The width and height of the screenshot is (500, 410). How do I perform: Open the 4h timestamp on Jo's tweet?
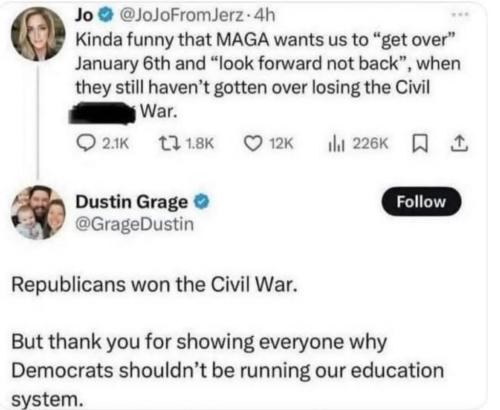265,15
